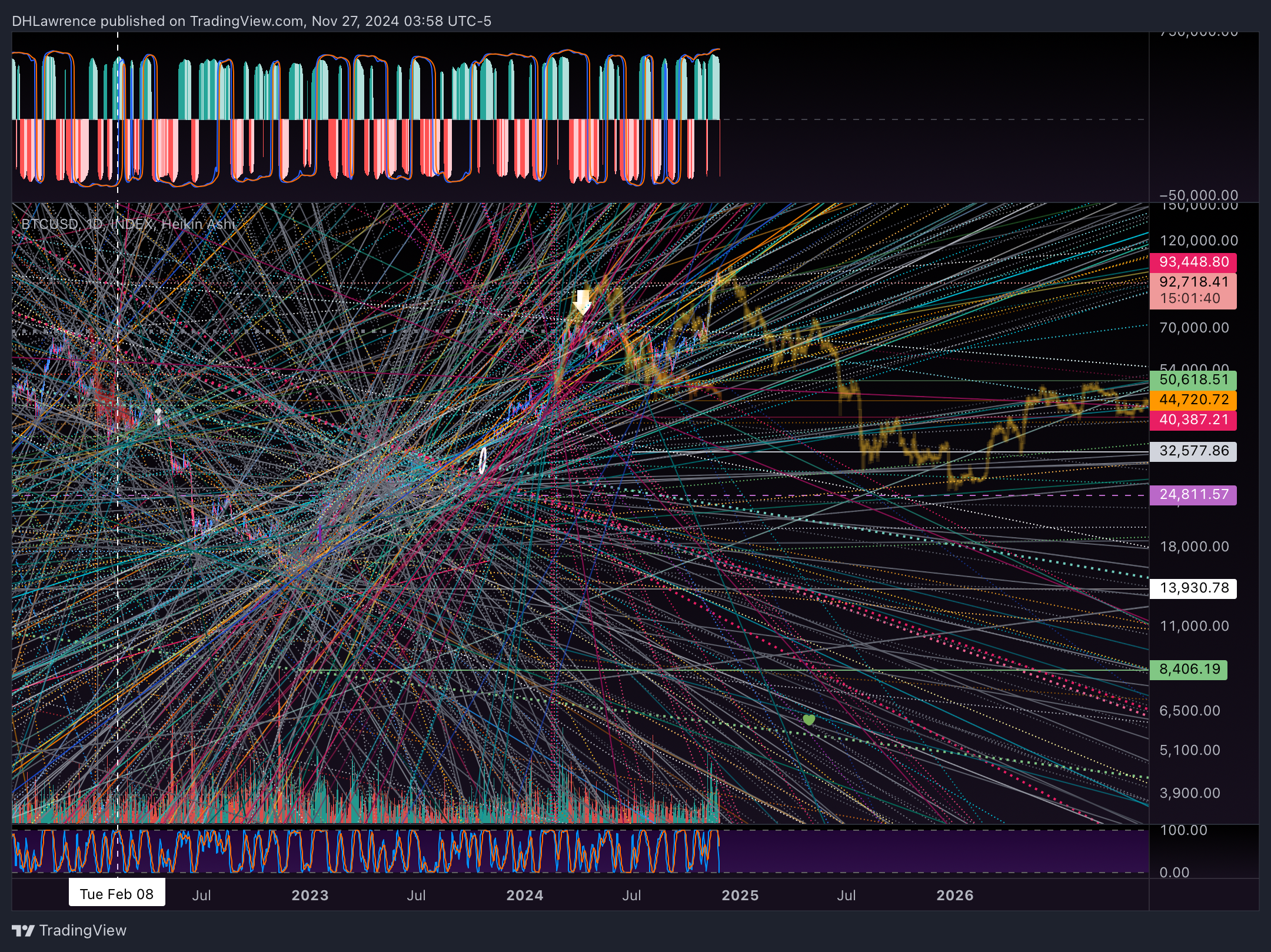Click the TradingView logo icon

(24, 931)
